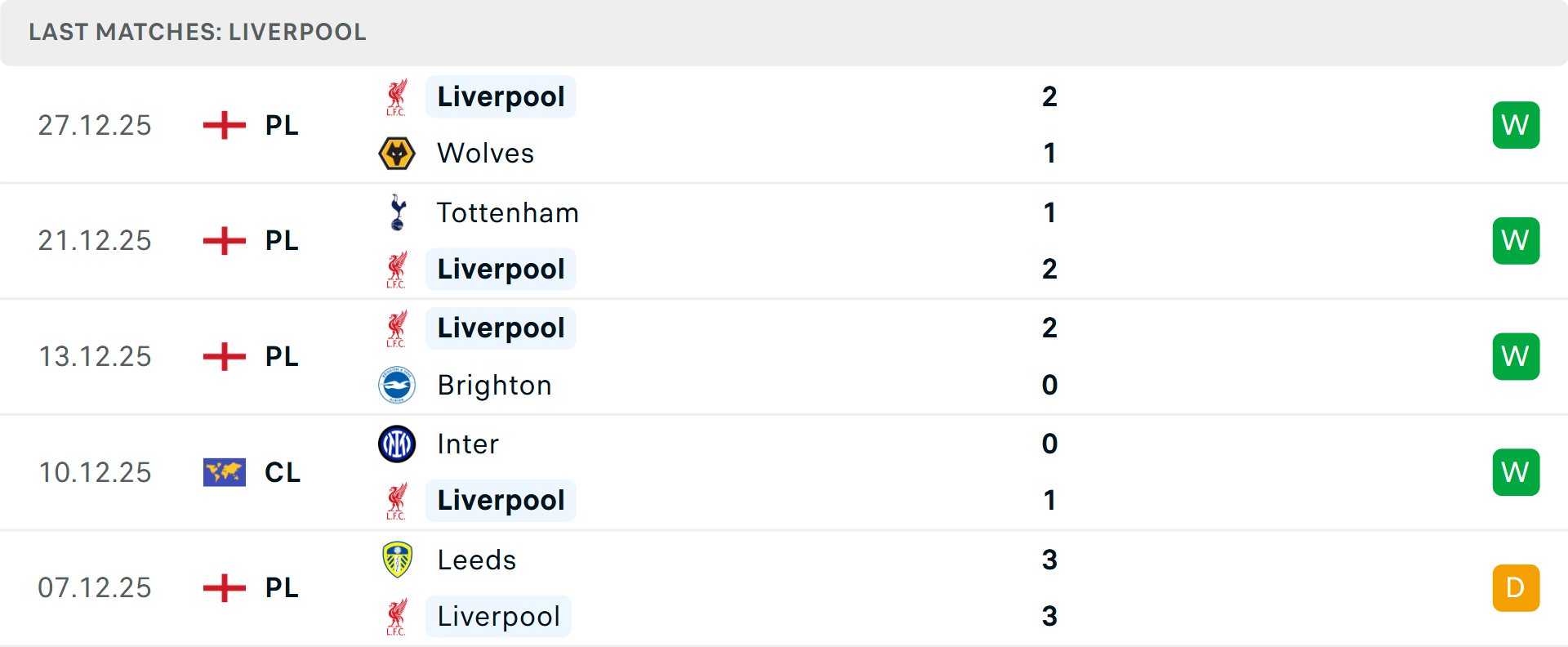Open the Brighton team link
The height and width of the screenshot is (647, 1568).
(x=494, y=386)
